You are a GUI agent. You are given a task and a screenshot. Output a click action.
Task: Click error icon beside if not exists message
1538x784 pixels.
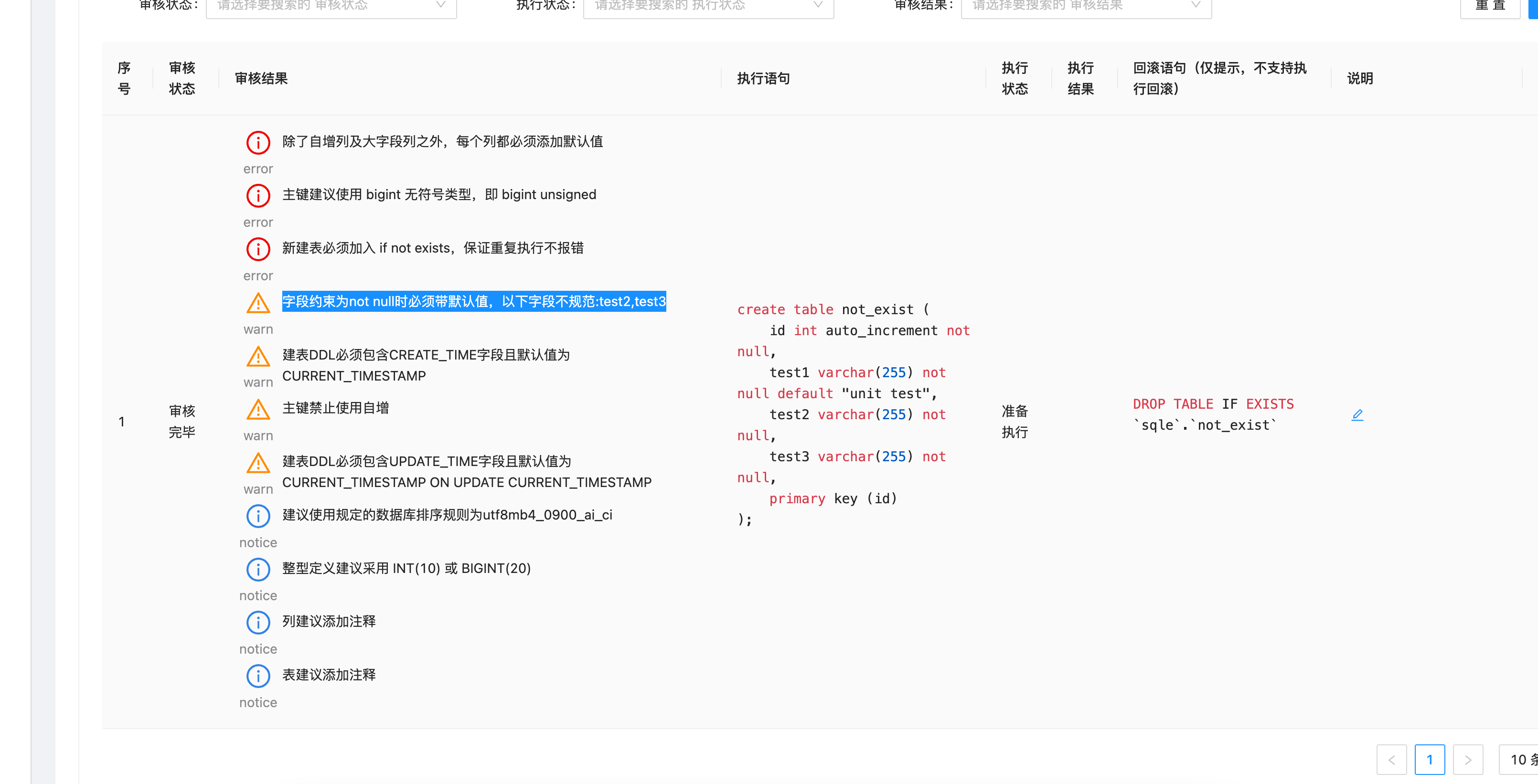(x=258, y=249)
